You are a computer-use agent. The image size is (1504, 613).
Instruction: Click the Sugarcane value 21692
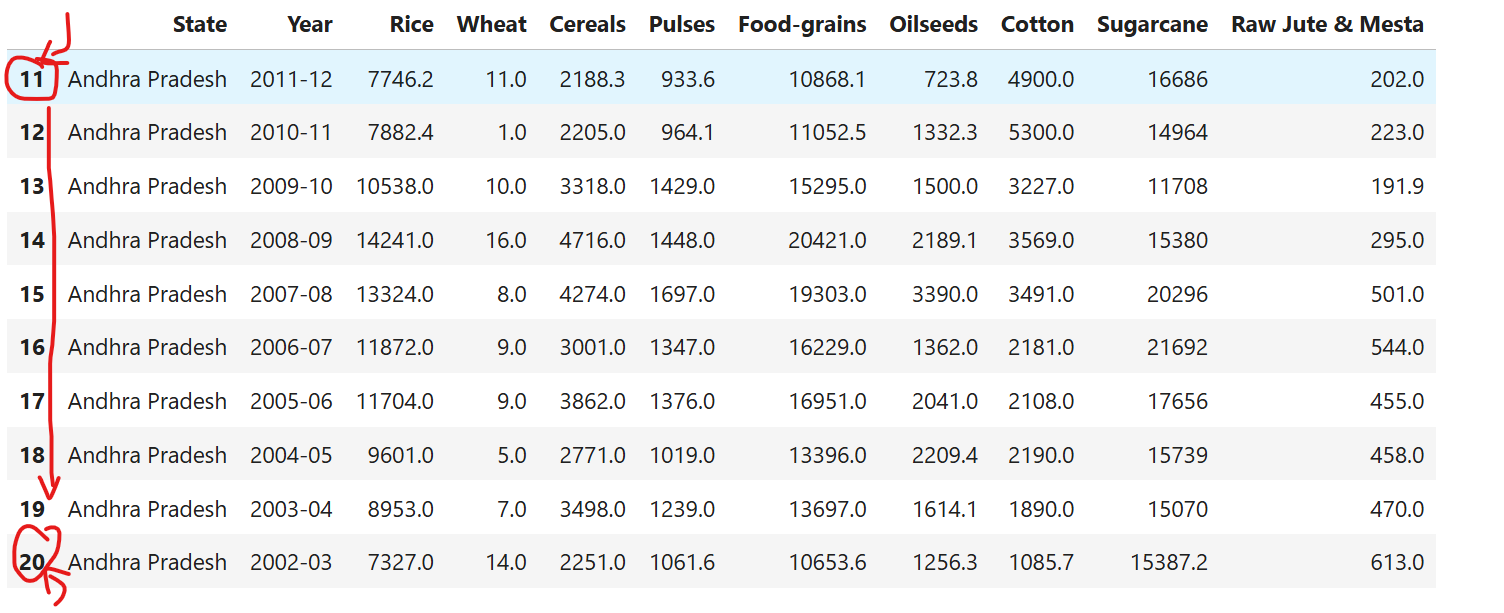point(1177,347)
